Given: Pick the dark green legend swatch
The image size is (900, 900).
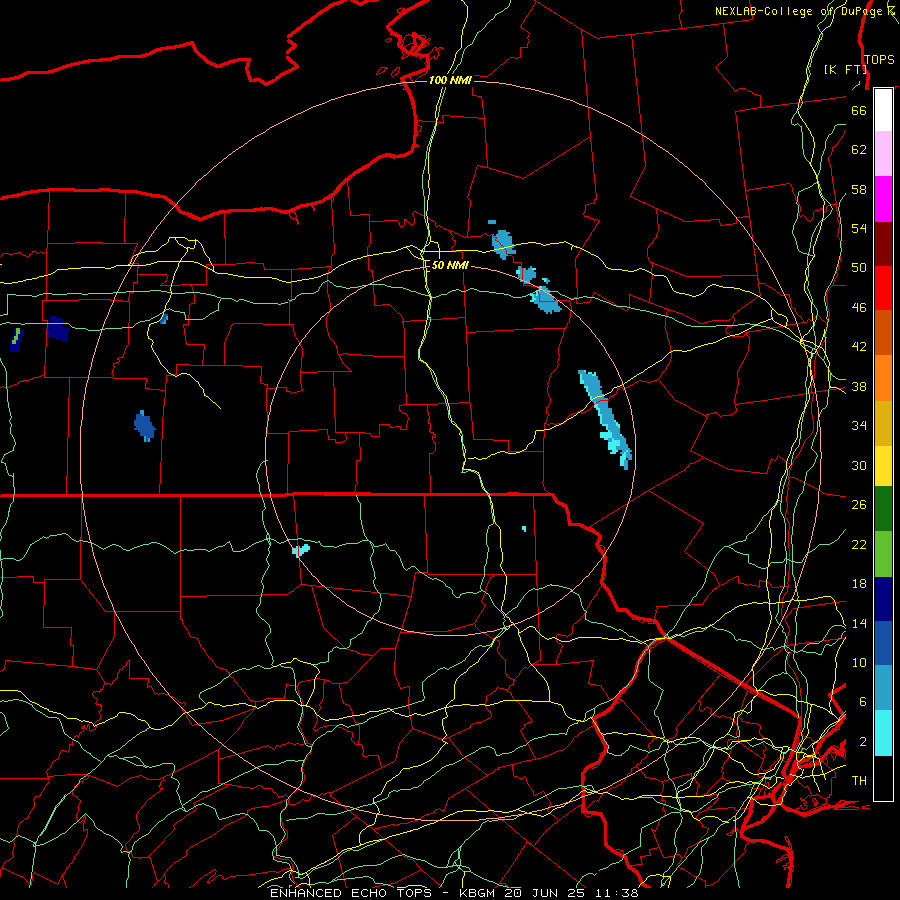Looking at the screenshot, I should tap(883, 509).
